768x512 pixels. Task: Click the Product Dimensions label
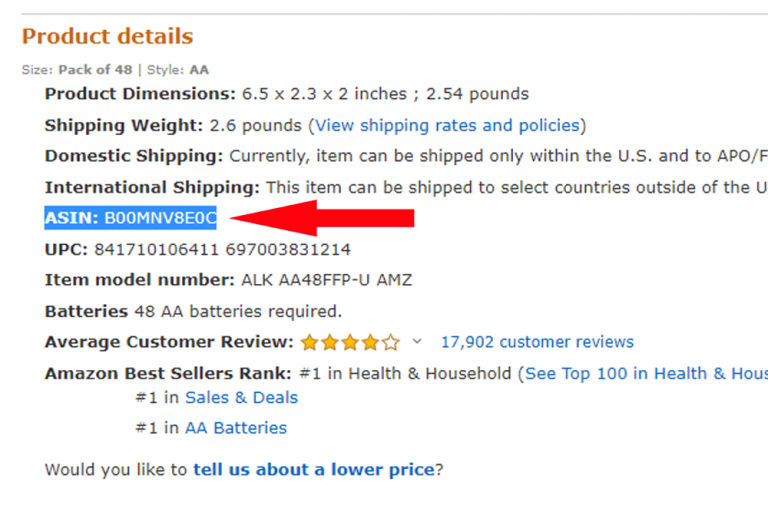coord(140,94)
